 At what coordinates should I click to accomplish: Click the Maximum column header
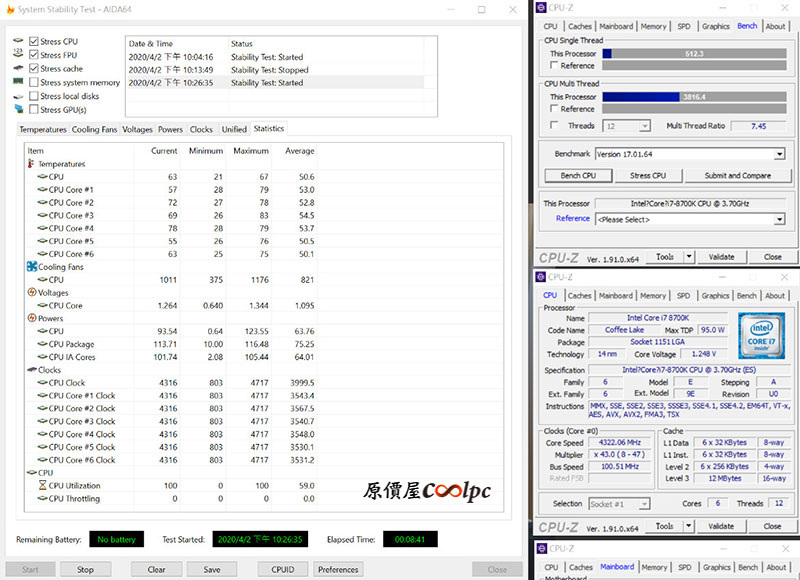tap(249, 151)
